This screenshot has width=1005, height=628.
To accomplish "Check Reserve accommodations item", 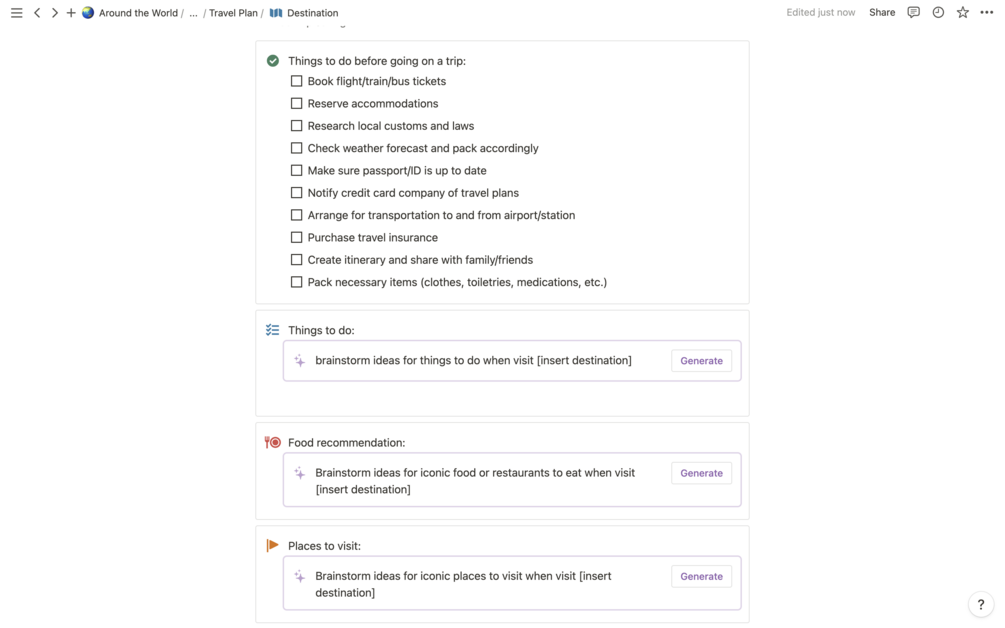I will coord(296,103).
